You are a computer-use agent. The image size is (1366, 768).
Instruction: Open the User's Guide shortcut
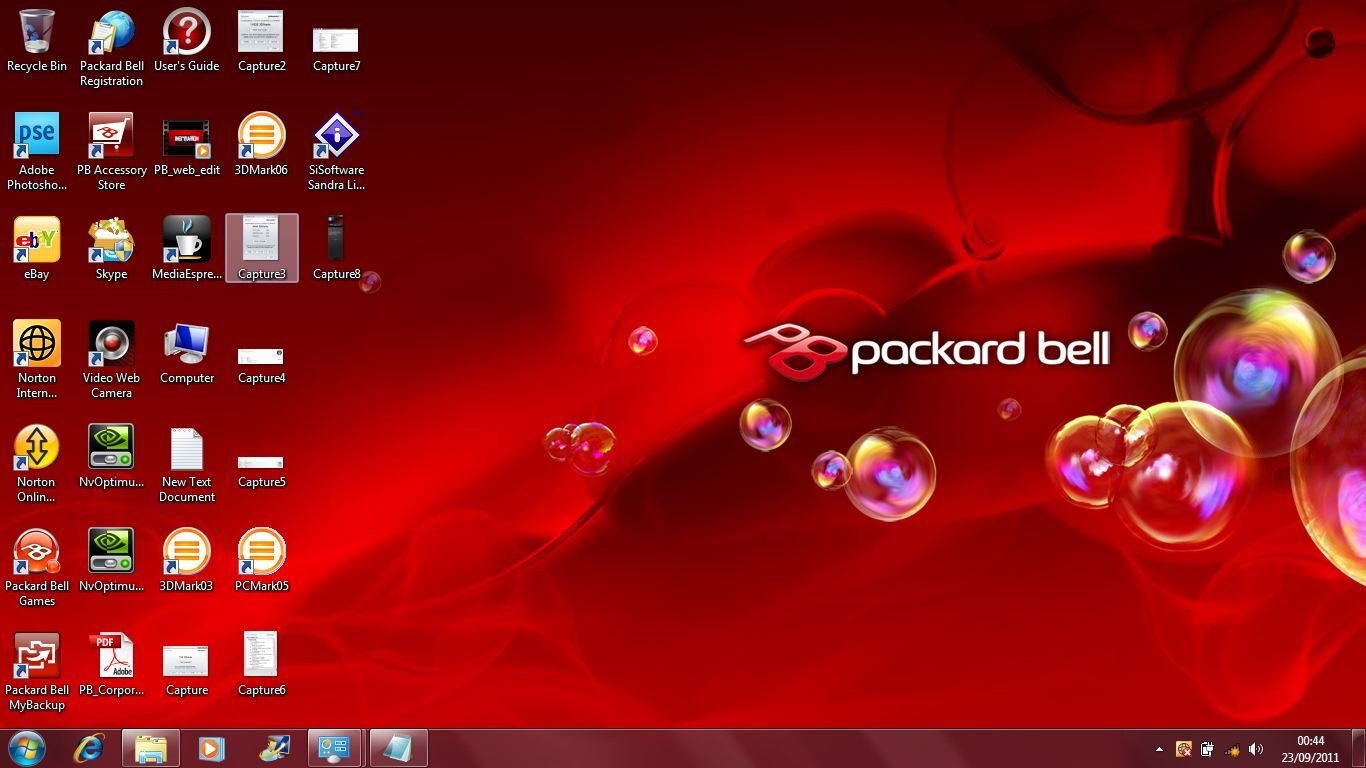[x=186, y=42]
